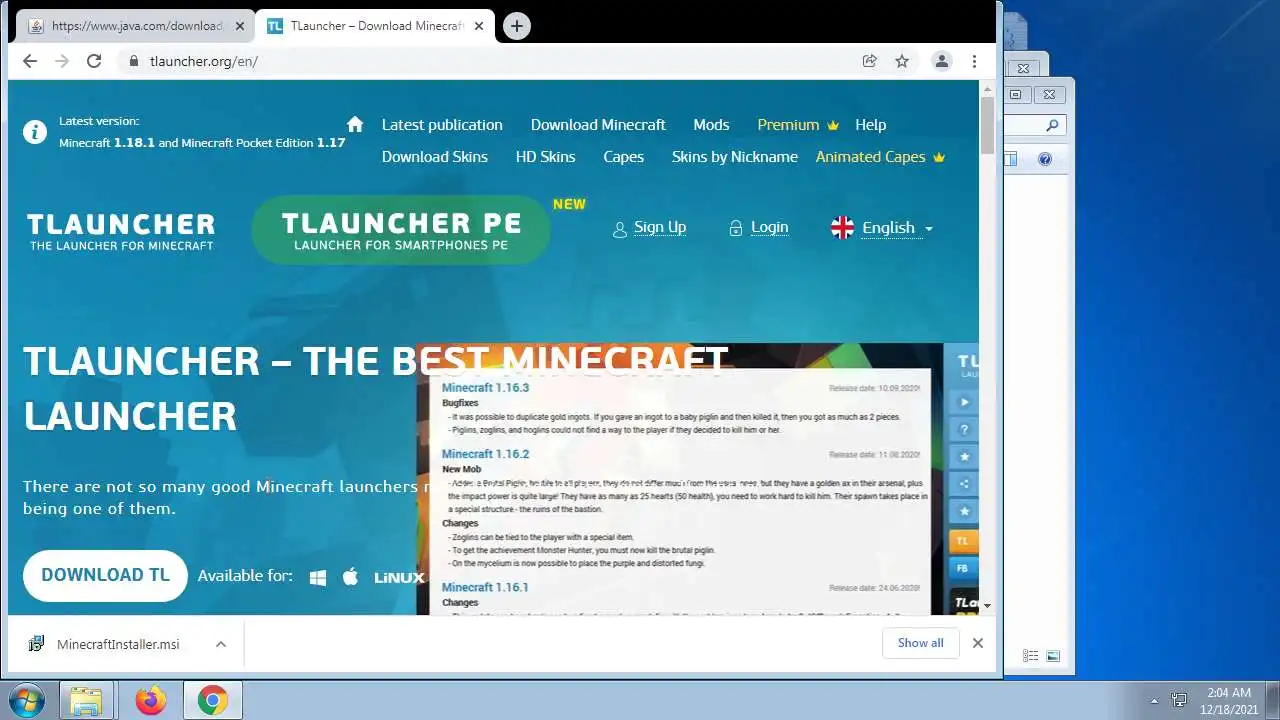
Task: Bookmark this tab with the star icon
Action: [902, 61]
